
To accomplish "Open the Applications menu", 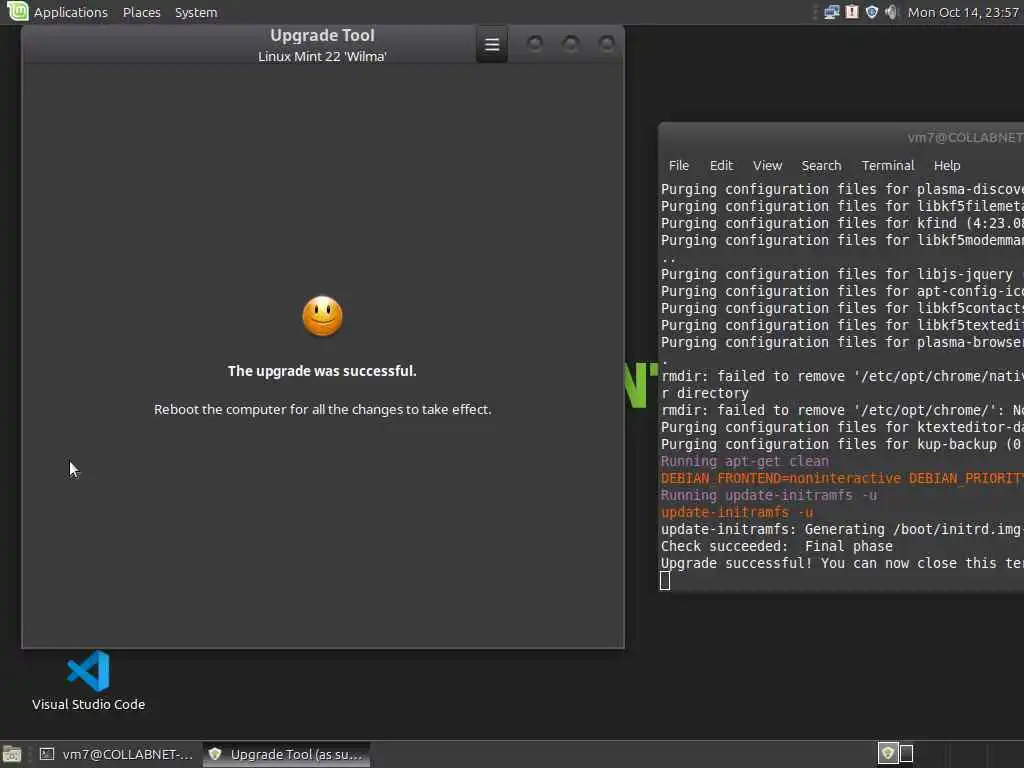I will 71,12.
